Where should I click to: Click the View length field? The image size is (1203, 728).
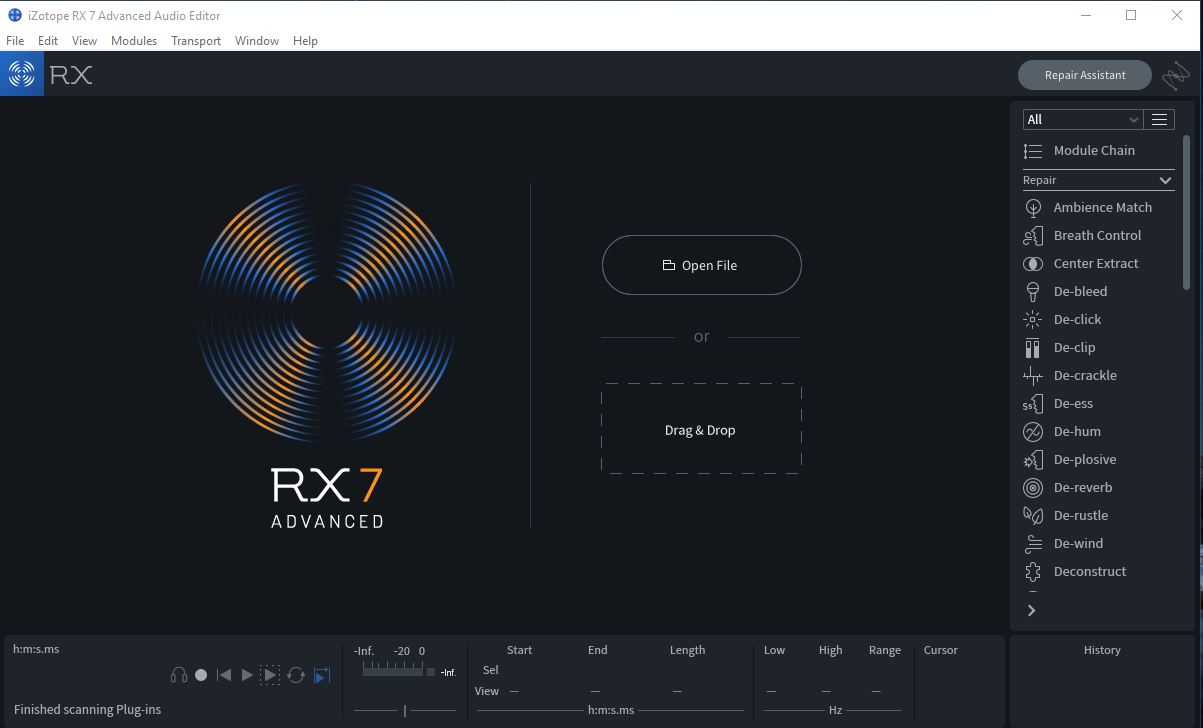(x=677, y=691)
